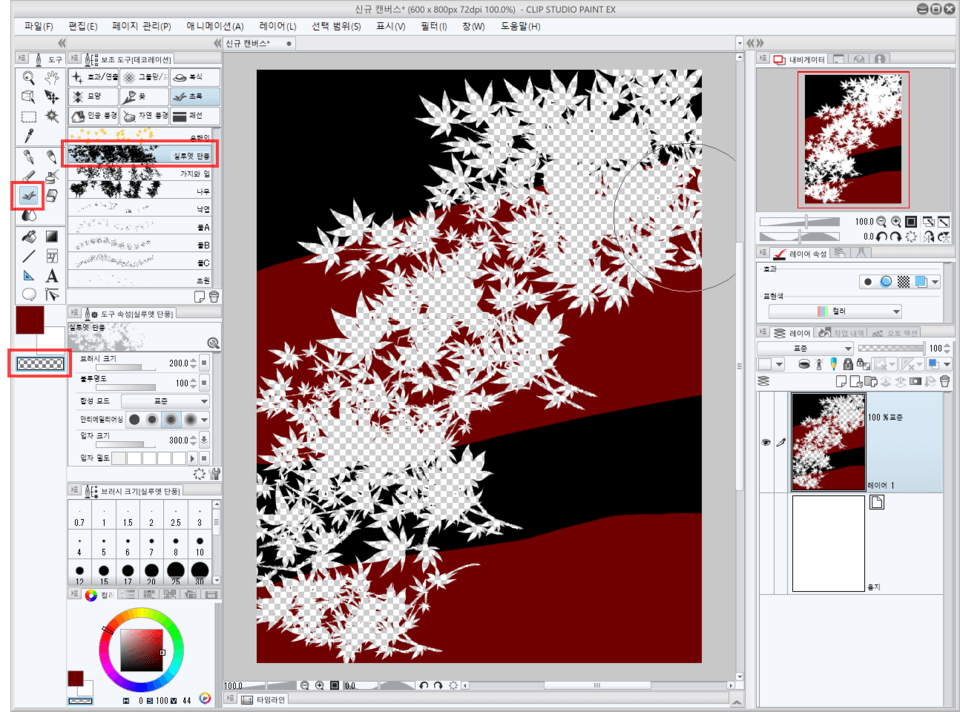The image size is (960, 712).
Task: Delete sub tool using trash icon
Action: (x=214, y=297)
